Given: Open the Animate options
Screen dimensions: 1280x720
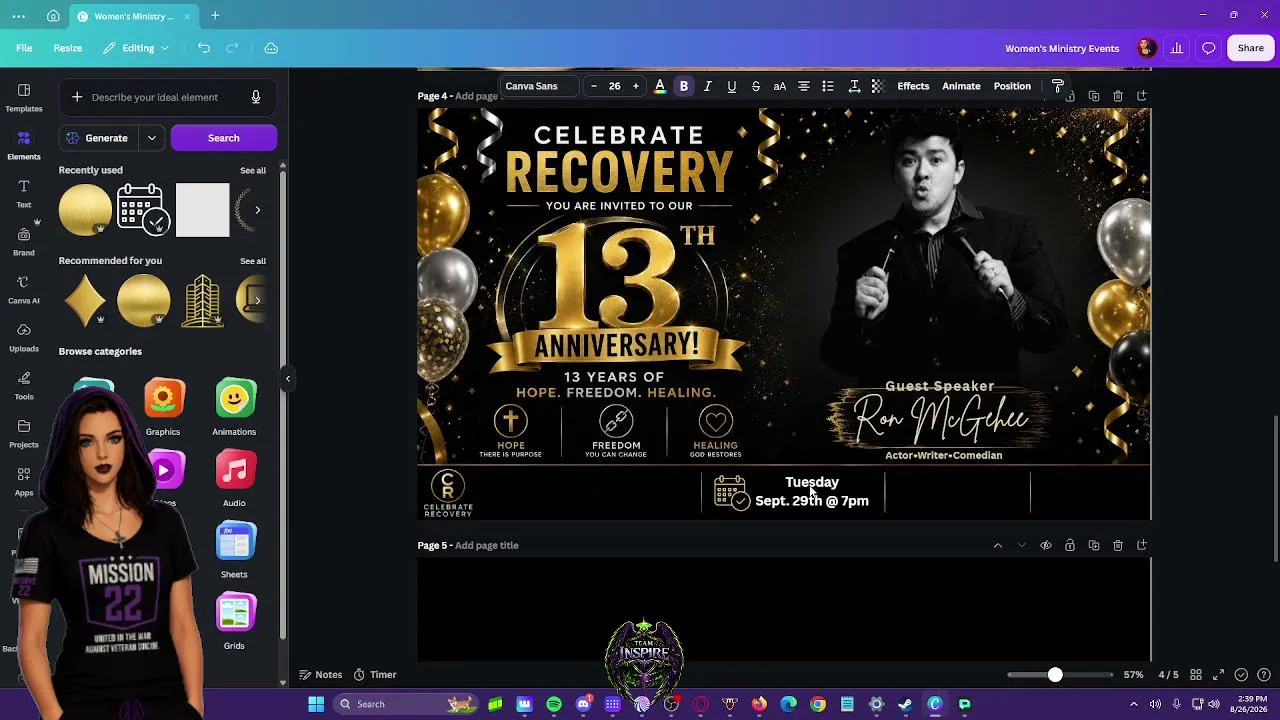Looking at the screenshot, I should [961, 86].
